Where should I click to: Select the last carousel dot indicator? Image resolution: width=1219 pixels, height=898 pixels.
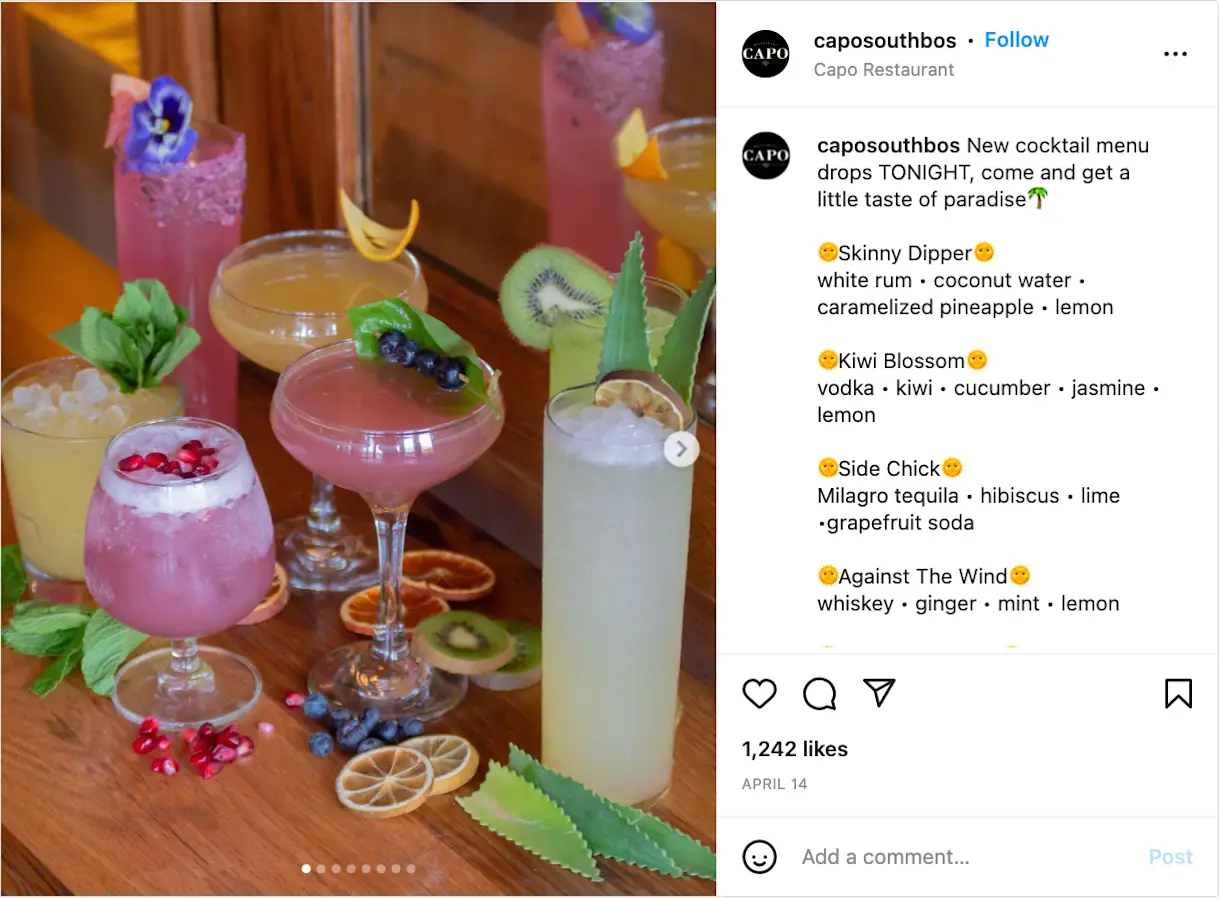tap(410, 869)
